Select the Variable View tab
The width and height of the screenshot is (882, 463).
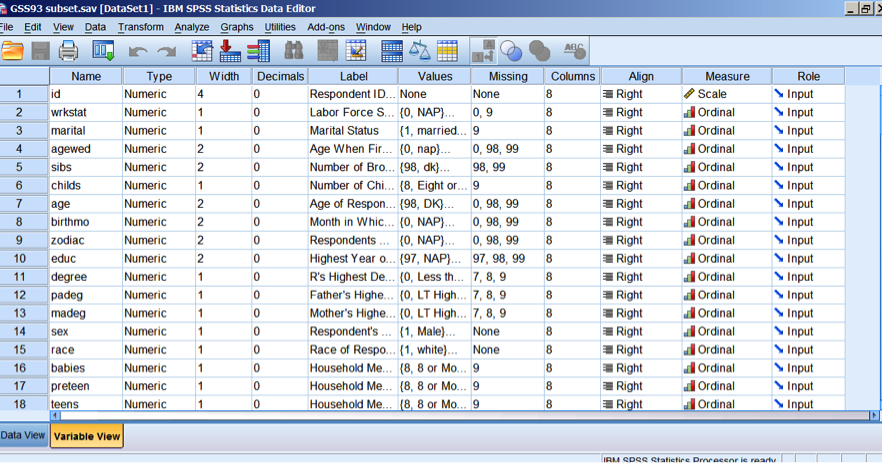[x=87, y=436]
